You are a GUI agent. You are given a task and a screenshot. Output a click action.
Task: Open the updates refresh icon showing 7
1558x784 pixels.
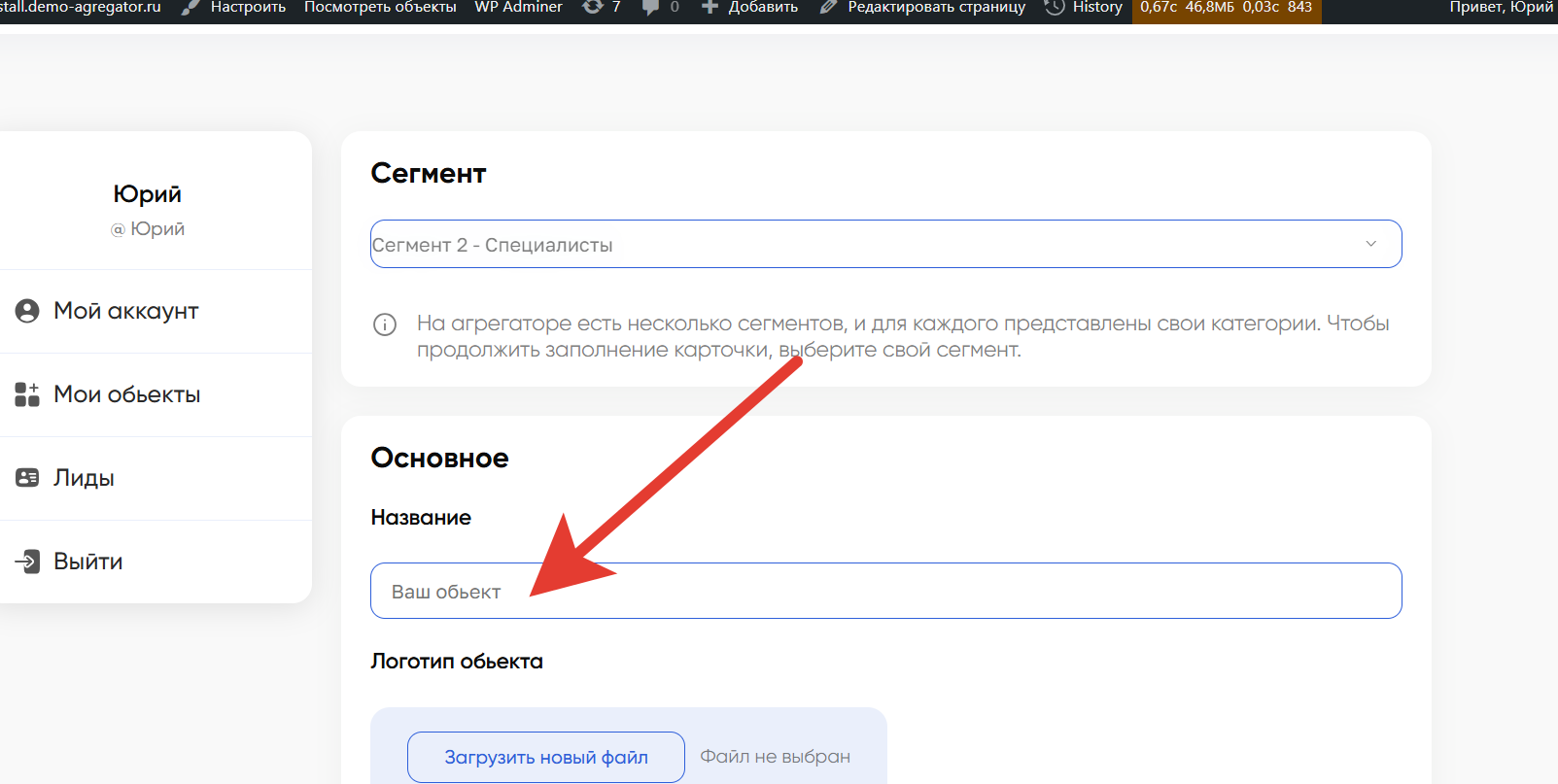[593, 8]
